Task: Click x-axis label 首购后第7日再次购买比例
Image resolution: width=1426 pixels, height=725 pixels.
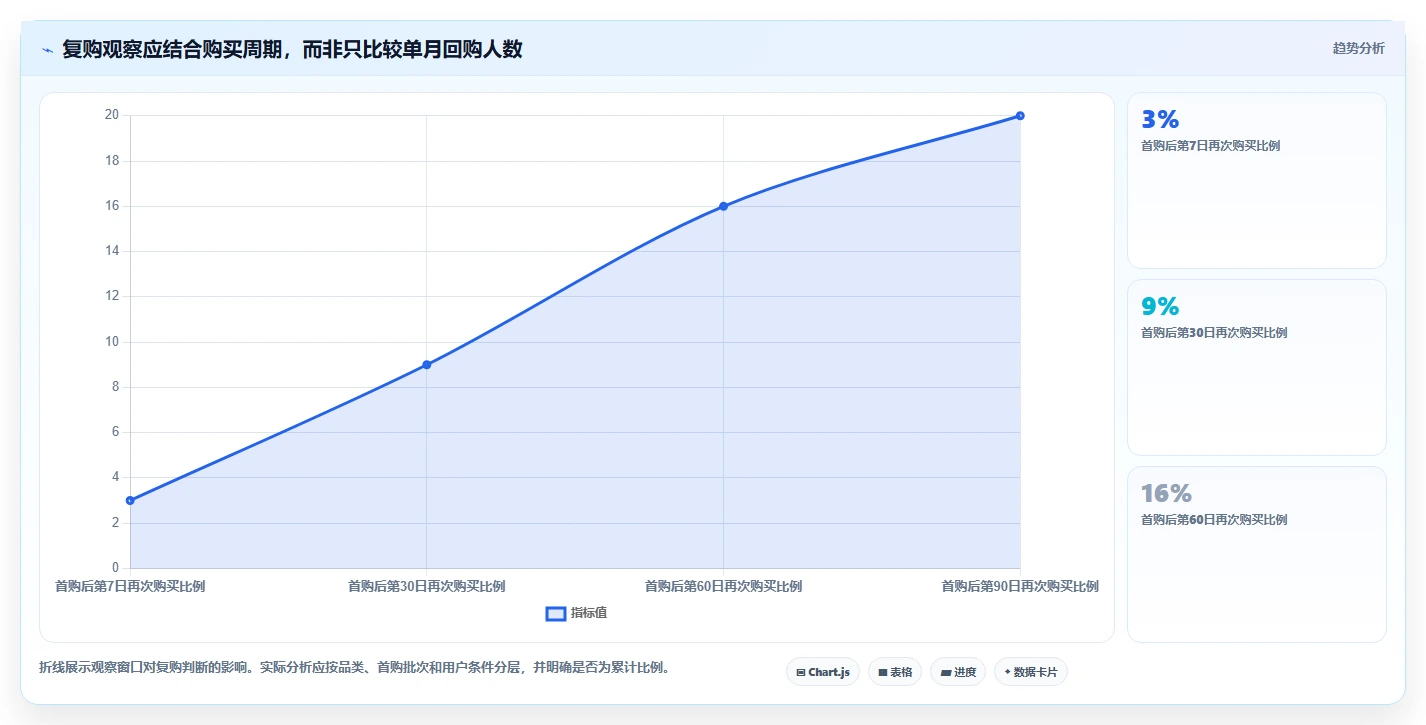Action: click(130, 586)
